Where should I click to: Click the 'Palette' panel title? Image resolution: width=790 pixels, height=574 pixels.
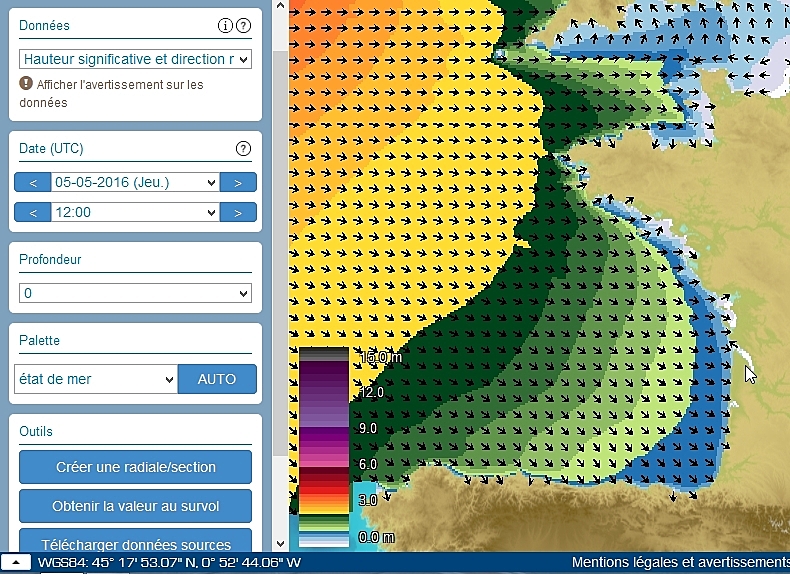(39, 341)
